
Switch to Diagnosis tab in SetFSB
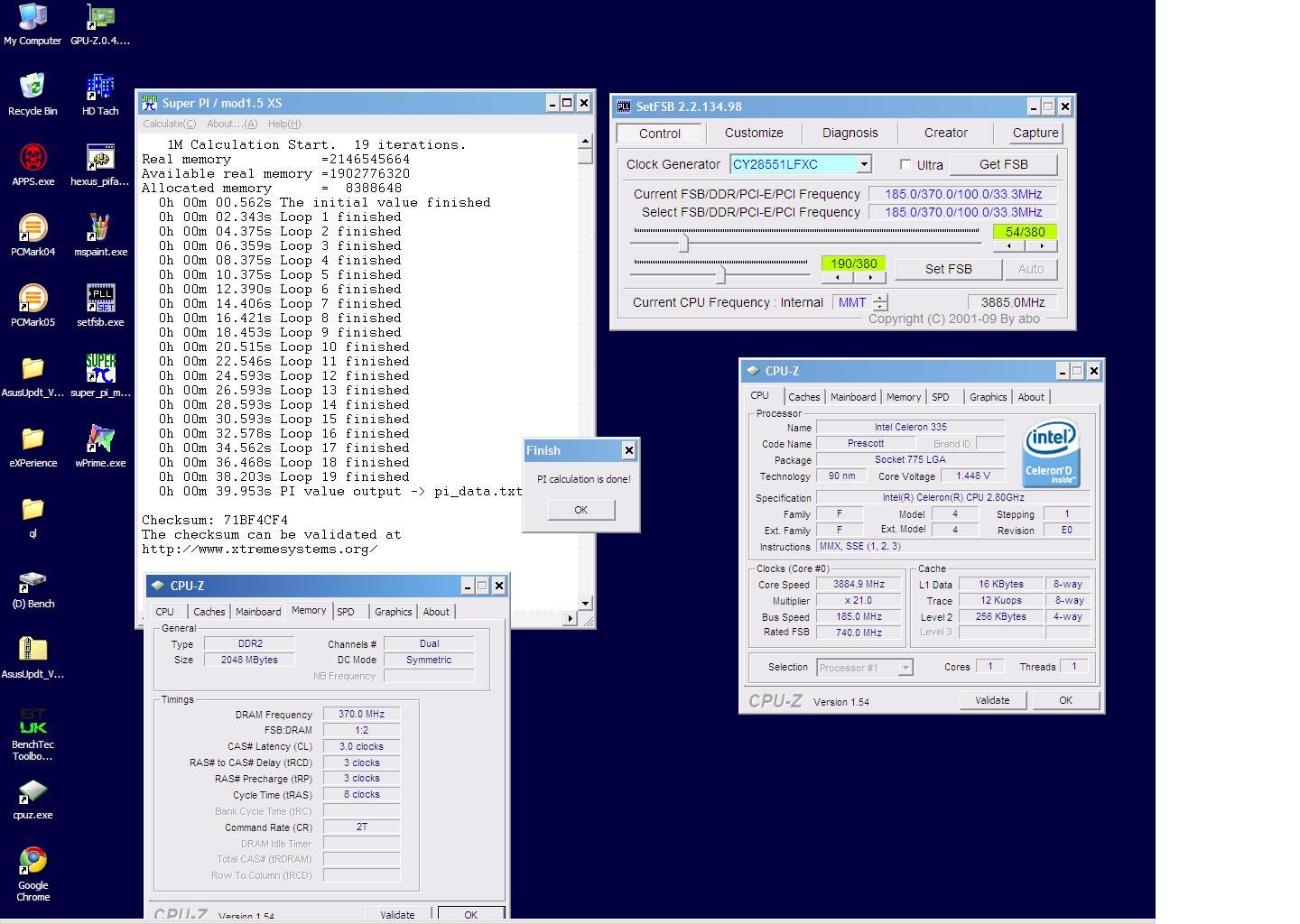(850, 133)
